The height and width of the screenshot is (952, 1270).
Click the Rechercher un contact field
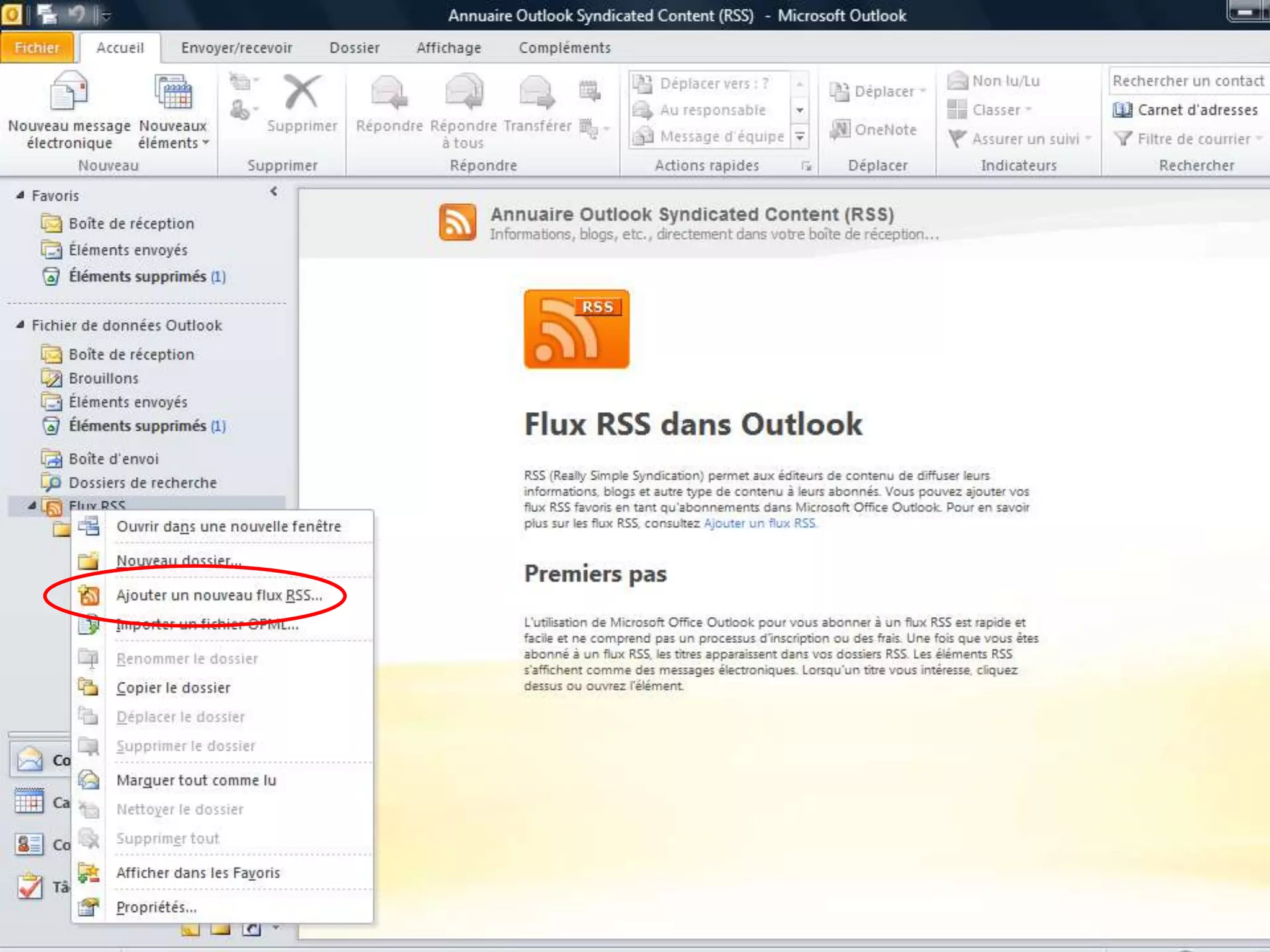(x=1187, y=81)
